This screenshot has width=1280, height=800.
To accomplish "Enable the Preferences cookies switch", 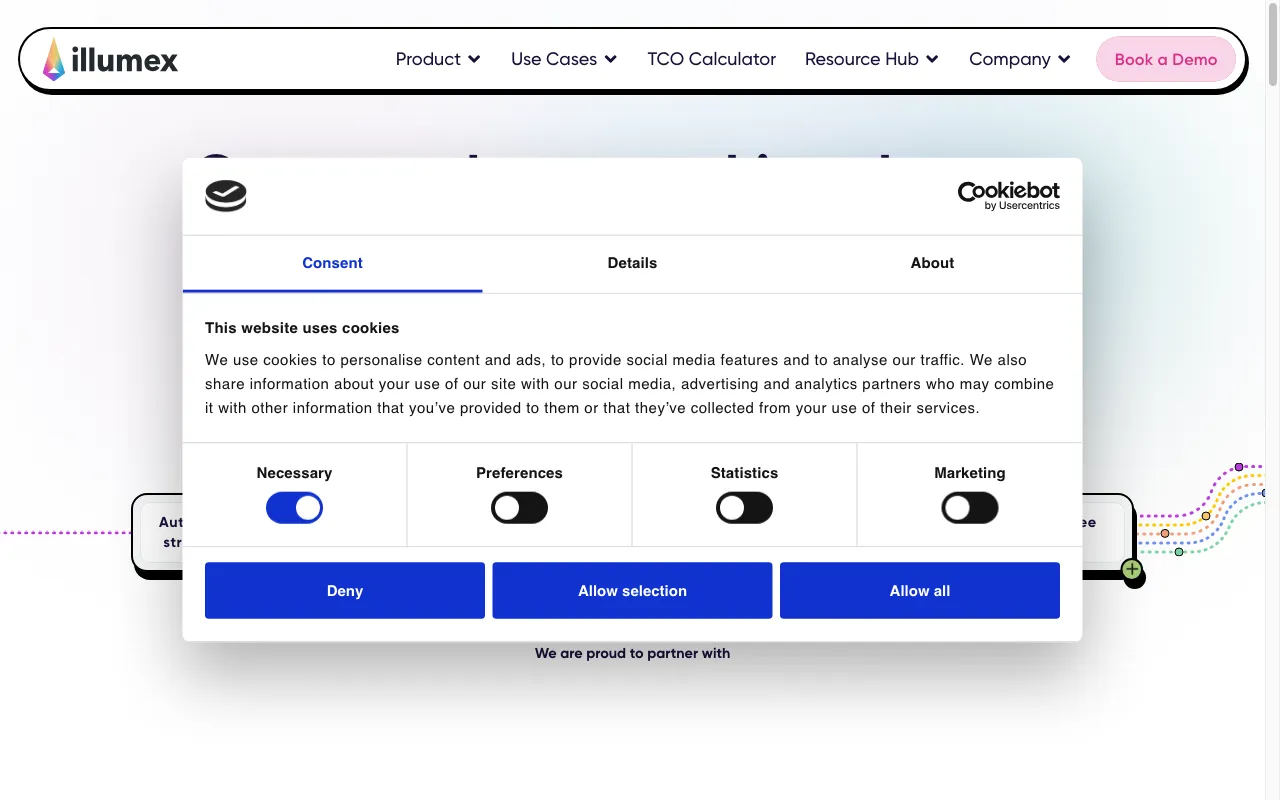I will click(519, 508).
